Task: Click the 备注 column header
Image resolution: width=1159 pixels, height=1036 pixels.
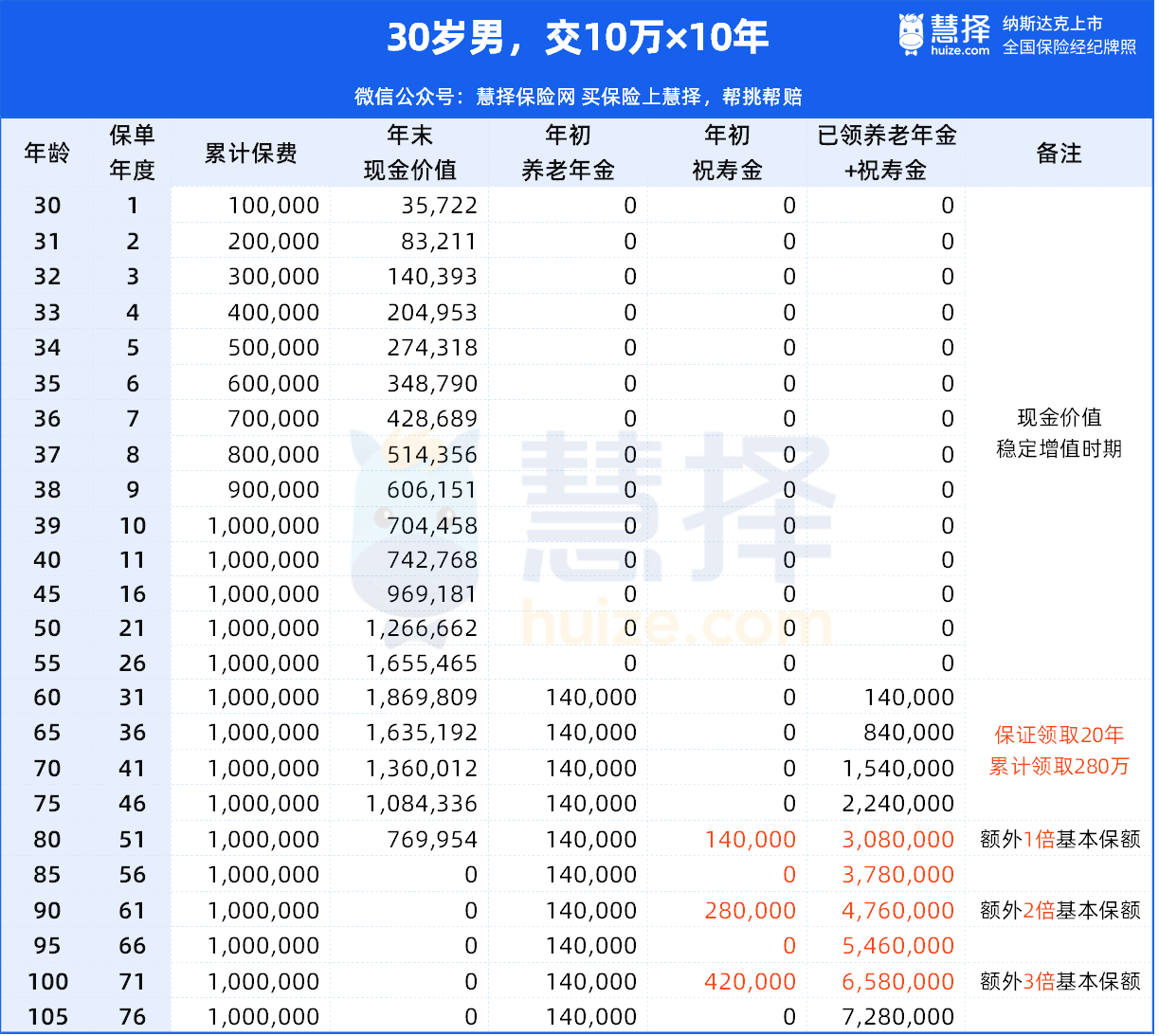Action: [x=1059, y=153]
